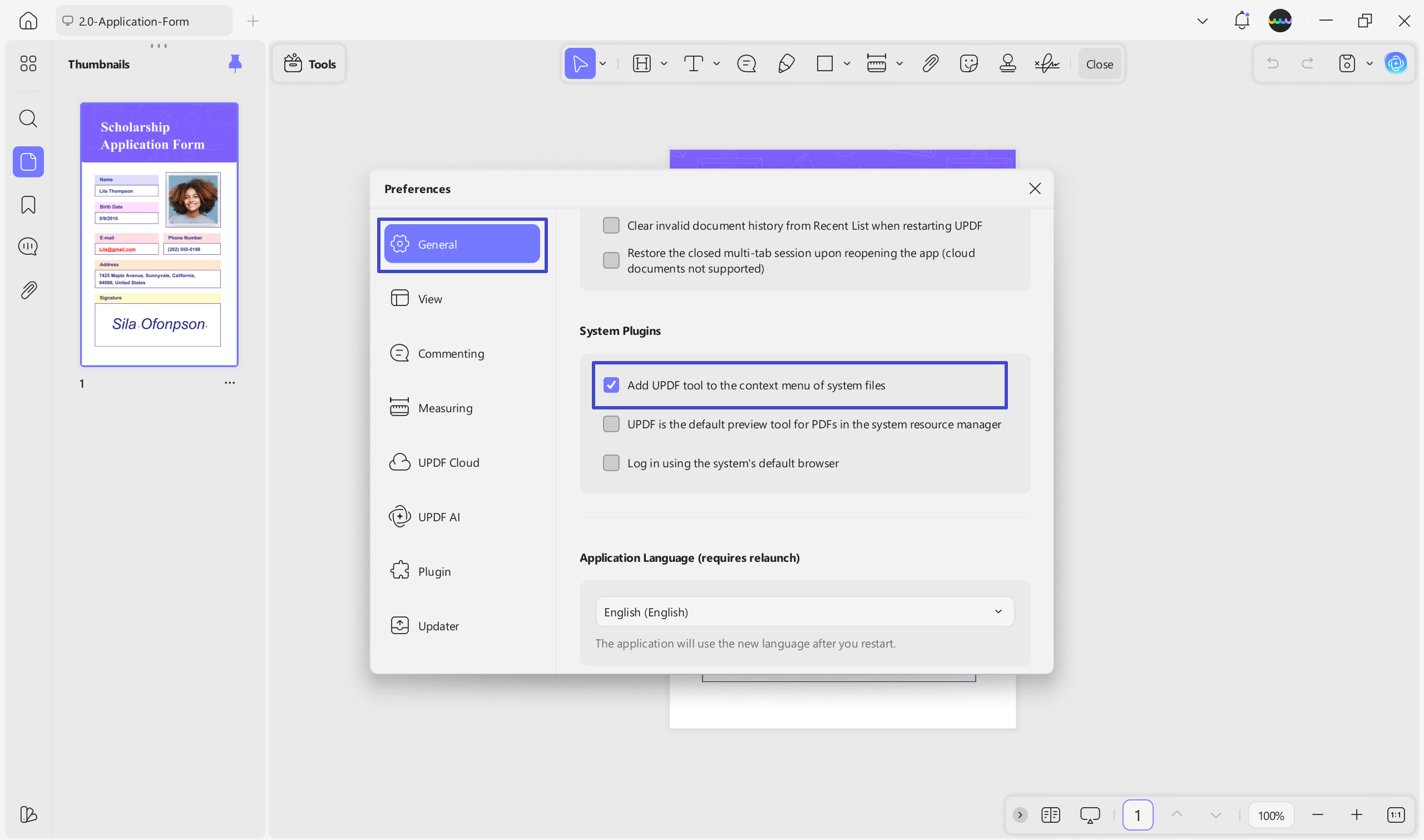This screenshot has height=840, width=1424.
Task: Open the layers icon at sidebar bottom
Action: pos(28,814)
